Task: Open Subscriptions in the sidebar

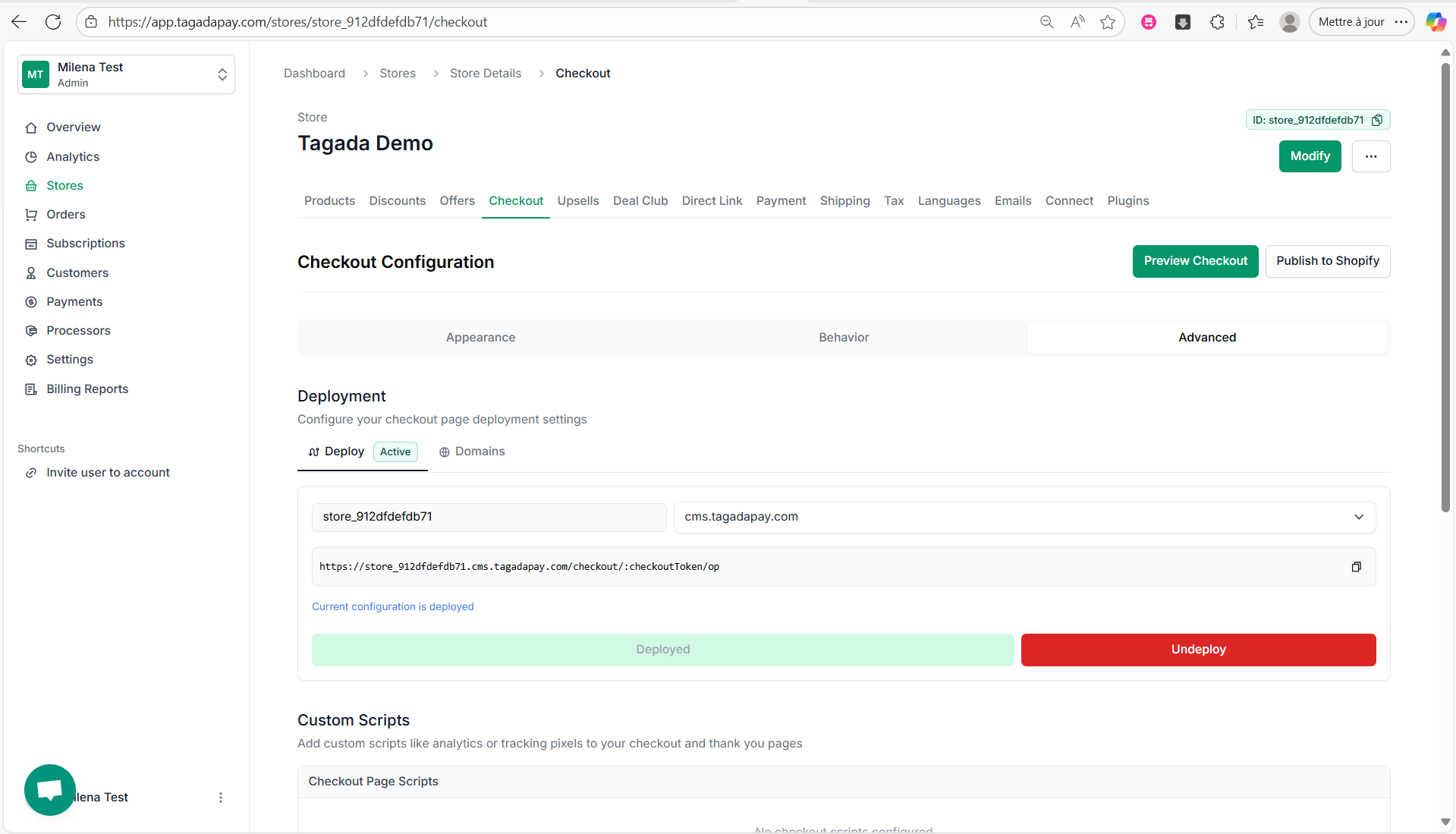Action: tap(85, 244)
